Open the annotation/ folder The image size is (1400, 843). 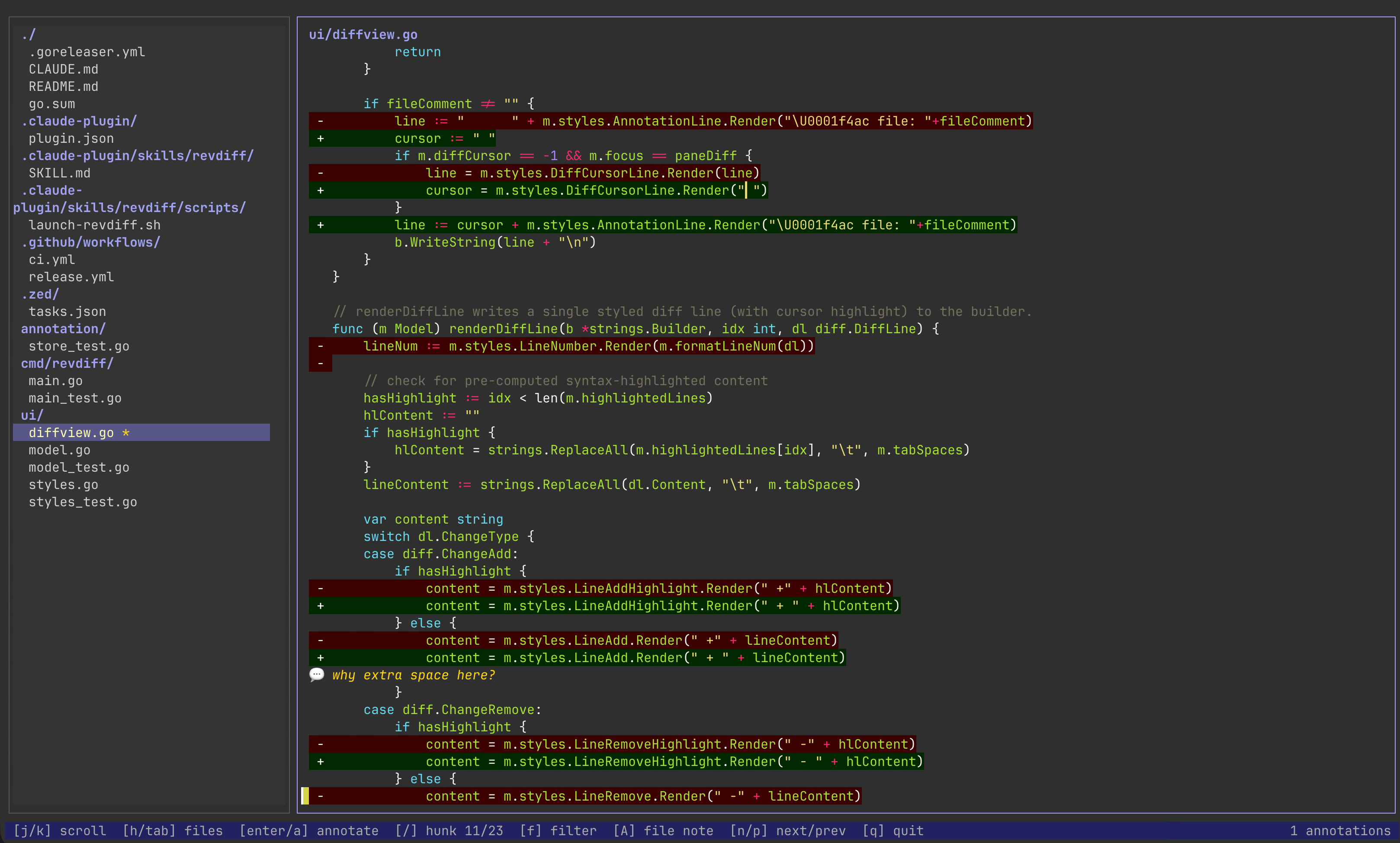[63, 328]
